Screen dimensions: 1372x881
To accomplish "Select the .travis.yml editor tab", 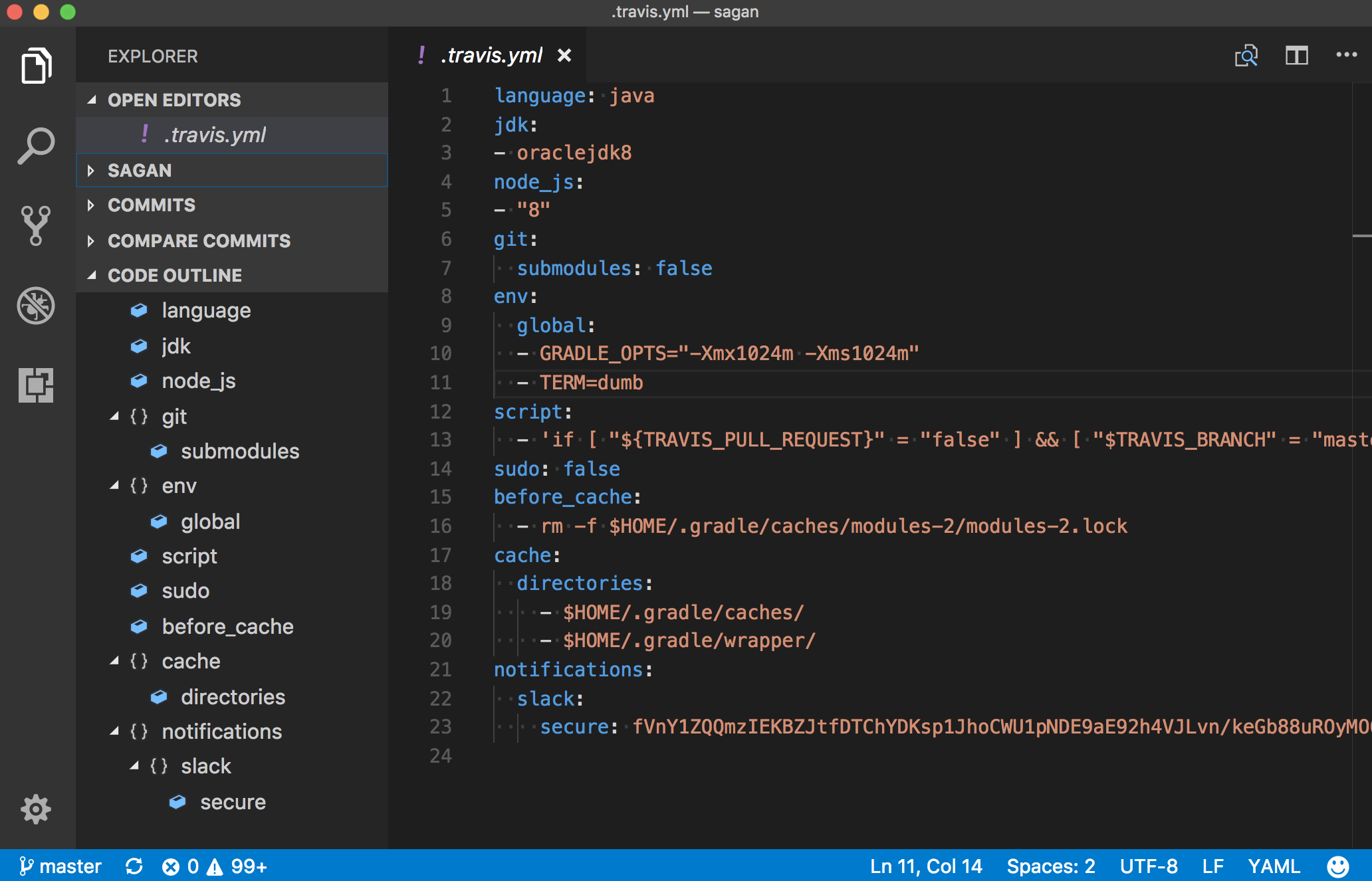I will [x=491, y=55].
